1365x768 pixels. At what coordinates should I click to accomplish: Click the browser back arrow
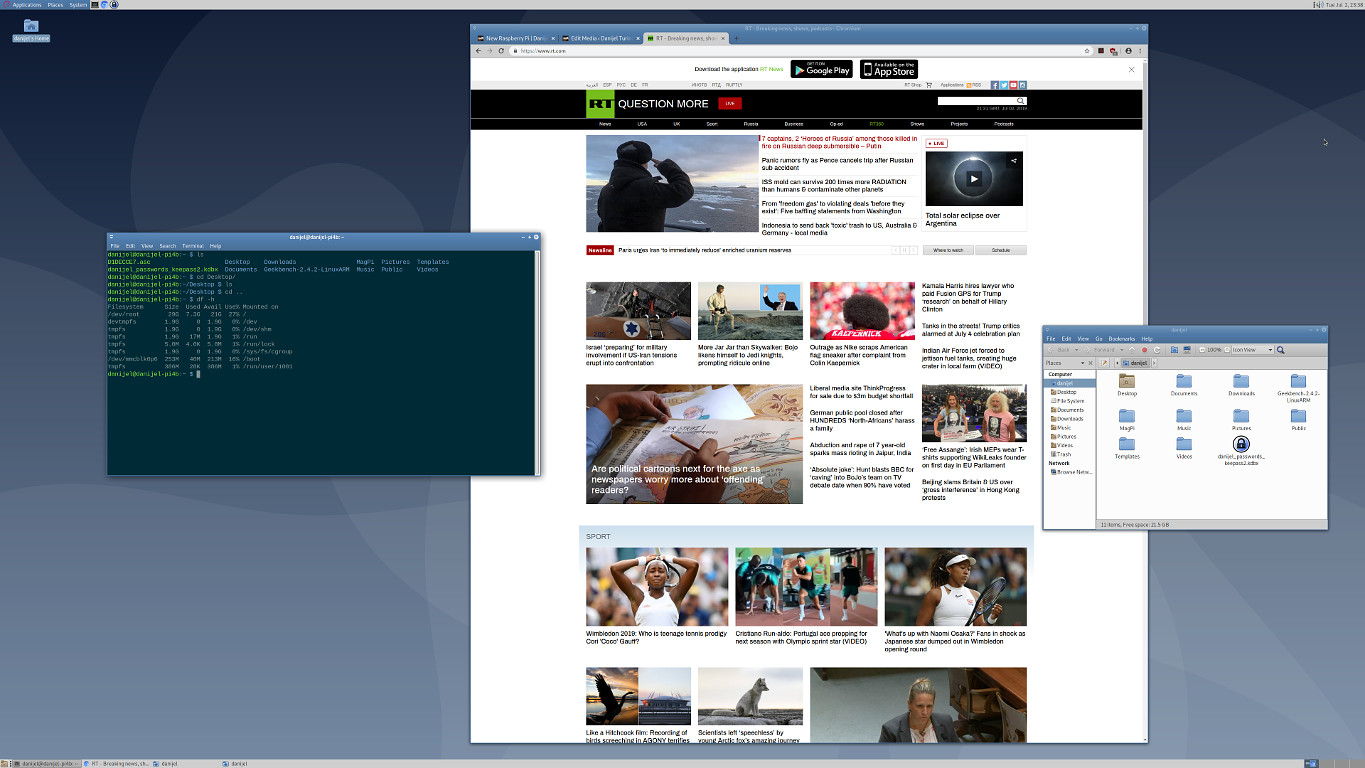pyautogui.click(x=477, y=51)
